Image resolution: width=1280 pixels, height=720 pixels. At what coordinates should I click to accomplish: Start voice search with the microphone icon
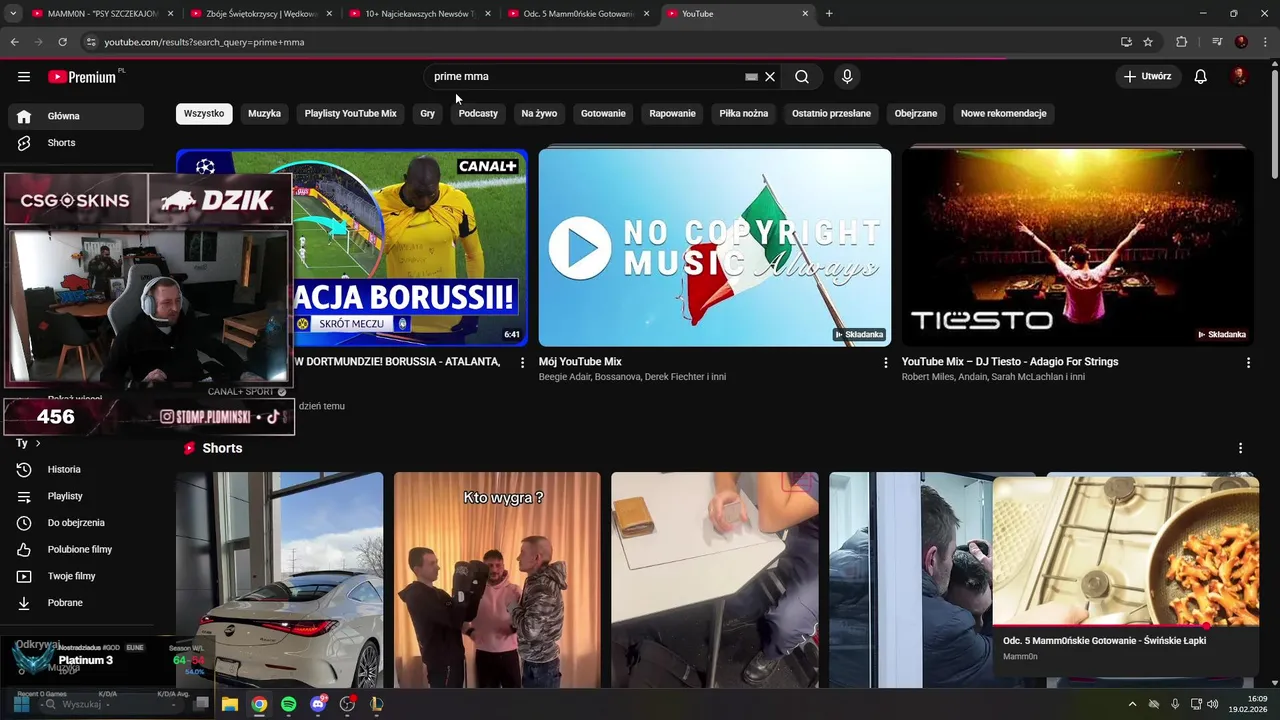pos(847,77)
